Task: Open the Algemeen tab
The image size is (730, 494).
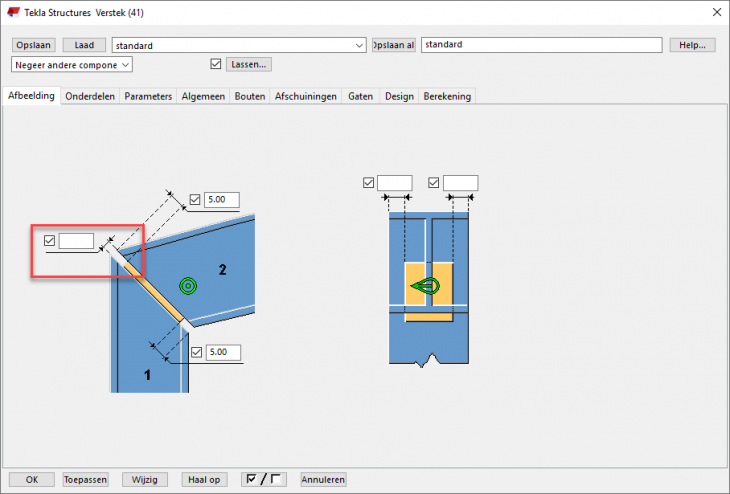Action: tap(203, 96)
